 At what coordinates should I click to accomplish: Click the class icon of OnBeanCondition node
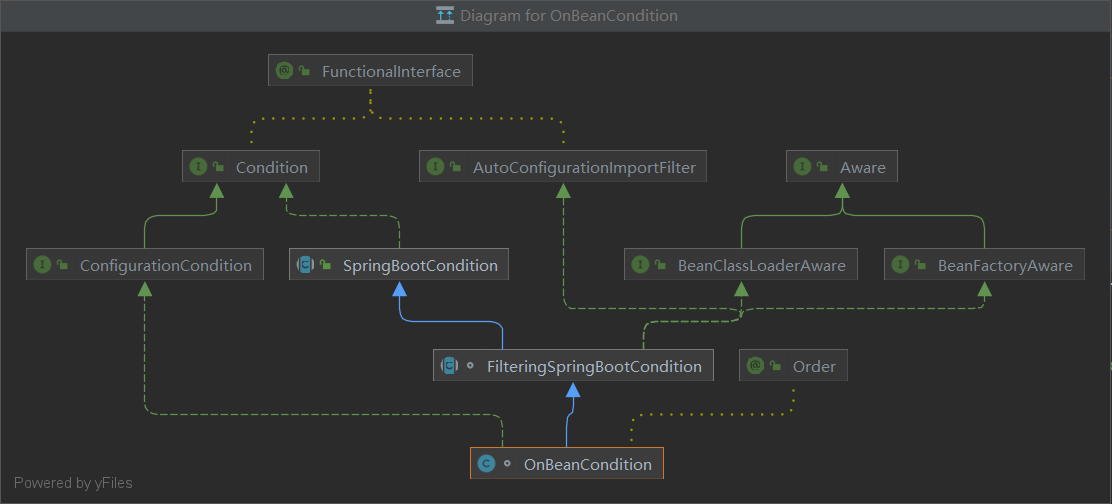[486, 464]
